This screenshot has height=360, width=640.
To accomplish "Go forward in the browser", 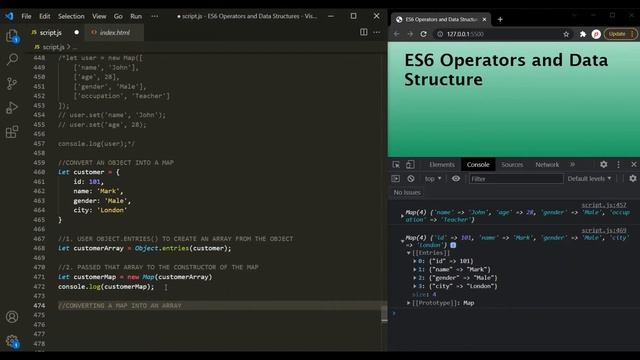I will (x=410, y=34).
